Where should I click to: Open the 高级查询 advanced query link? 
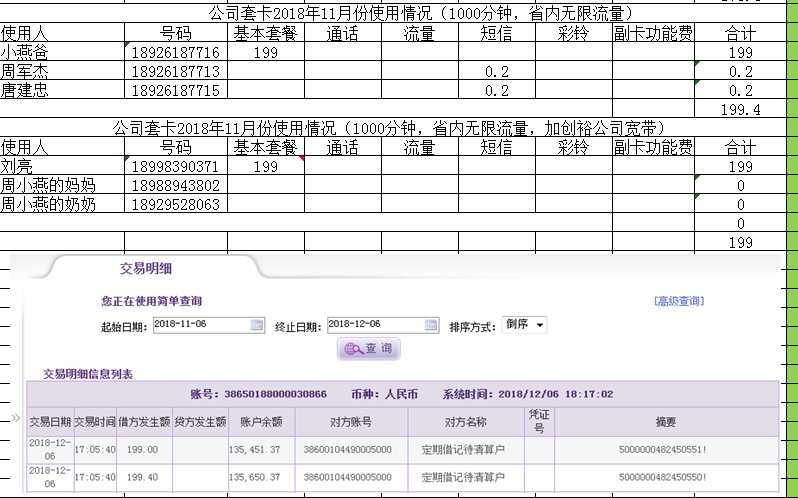pos(678,301)
